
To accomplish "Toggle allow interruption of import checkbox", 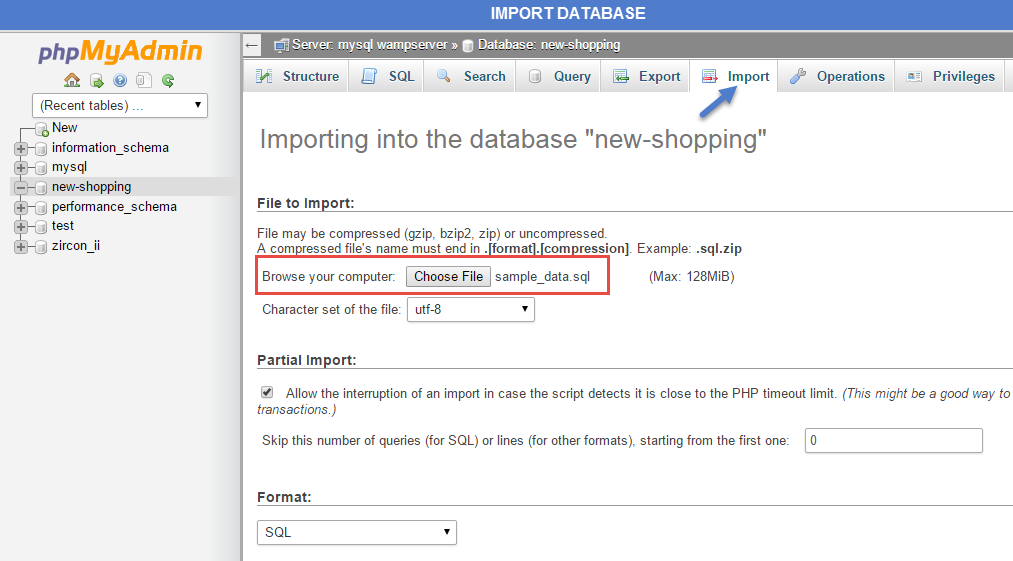I will [267, 392].
